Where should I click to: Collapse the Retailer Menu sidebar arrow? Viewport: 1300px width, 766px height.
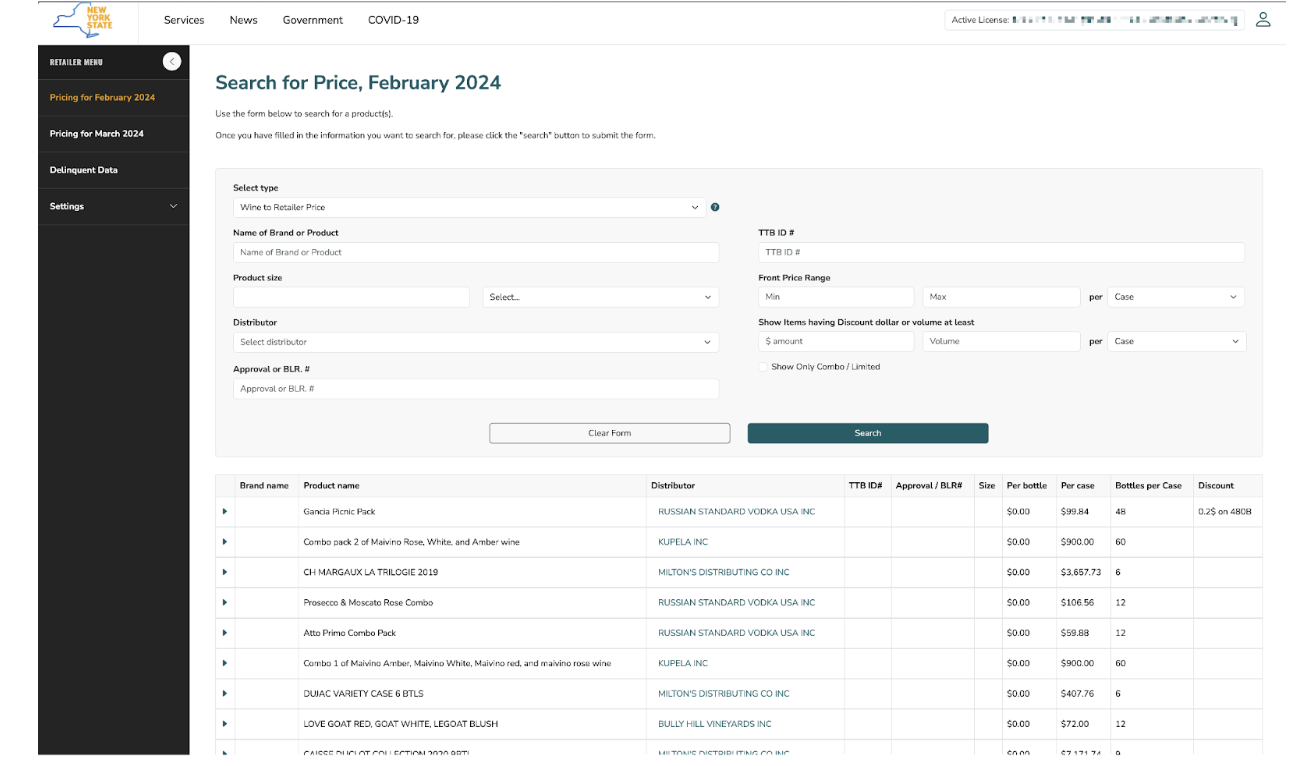(171, 61)
